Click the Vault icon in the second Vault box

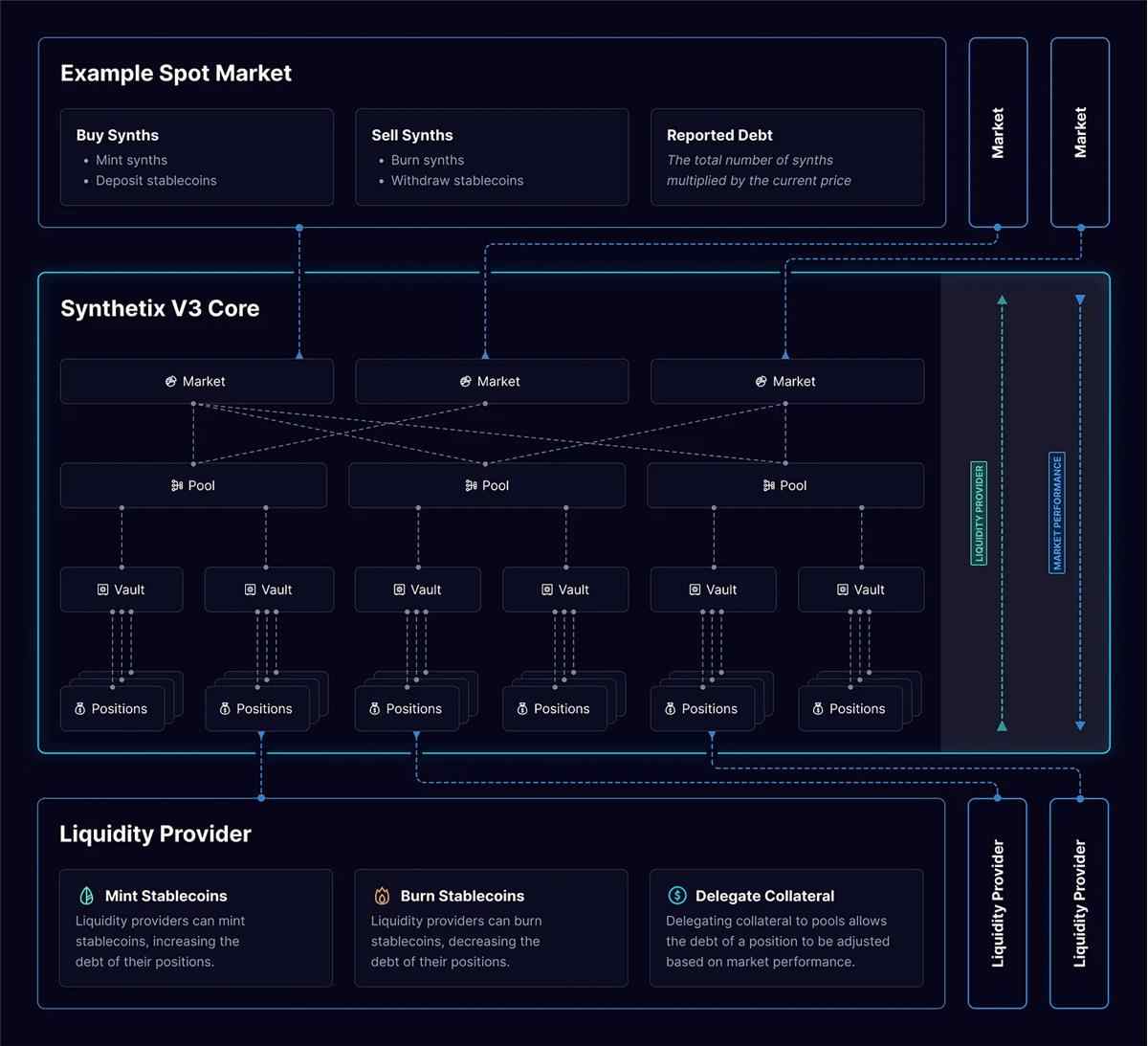click(250, 590)
